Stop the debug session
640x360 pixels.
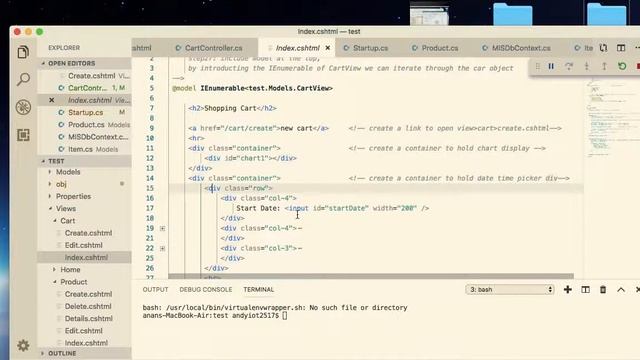click(x=638, y=66)
